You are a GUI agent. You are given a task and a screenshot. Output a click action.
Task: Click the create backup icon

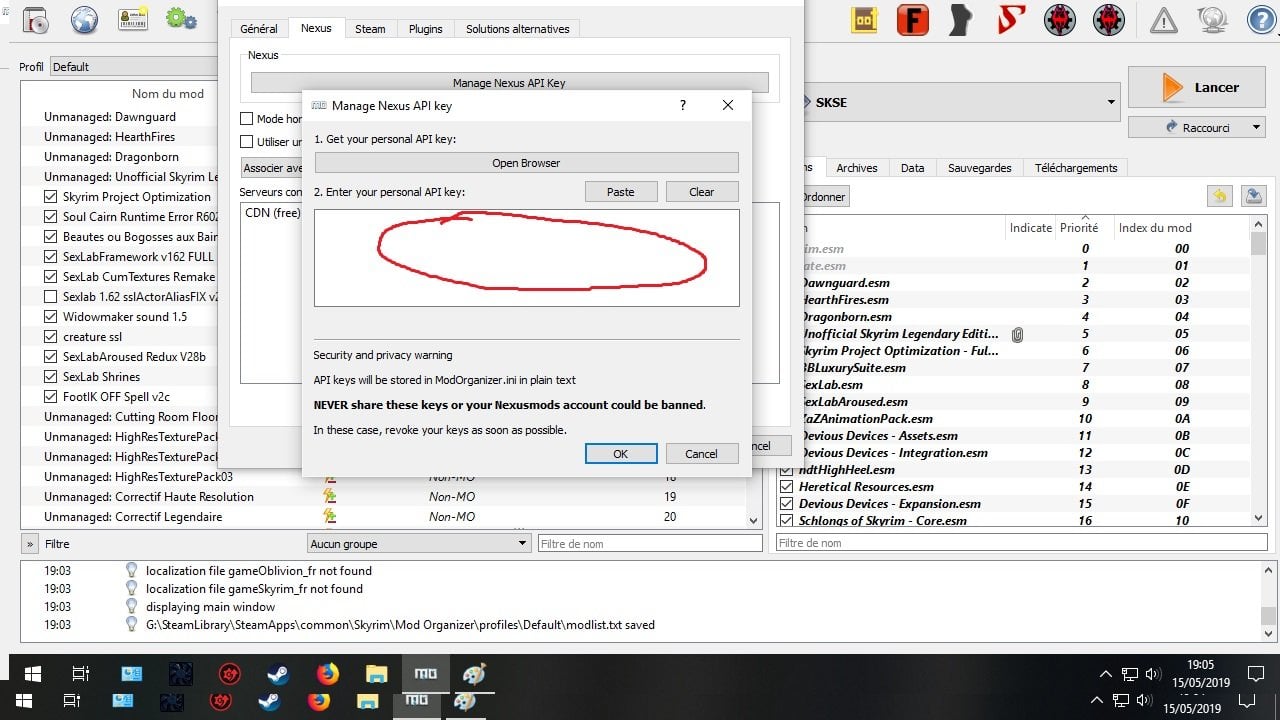click(x=1253, y=196)
